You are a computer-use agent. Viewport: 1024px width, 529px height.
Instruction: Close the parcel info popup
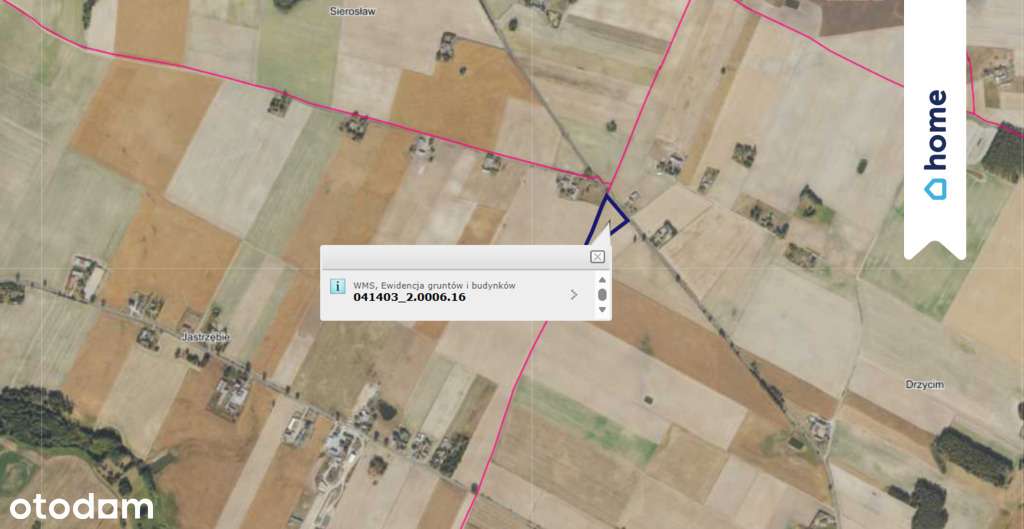(x=597, y=257)
